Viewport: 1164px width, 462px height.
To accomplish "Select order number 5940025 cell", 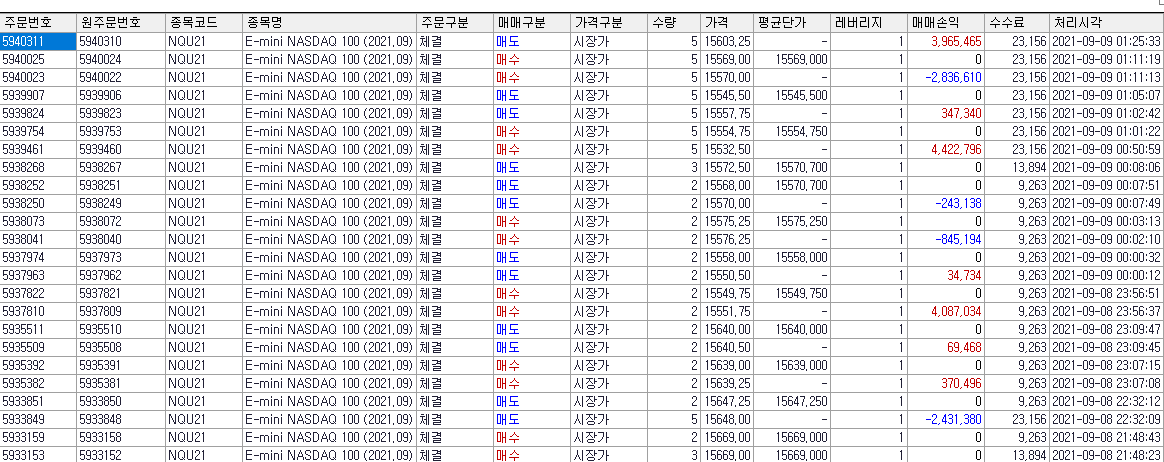I will point(38,59).
